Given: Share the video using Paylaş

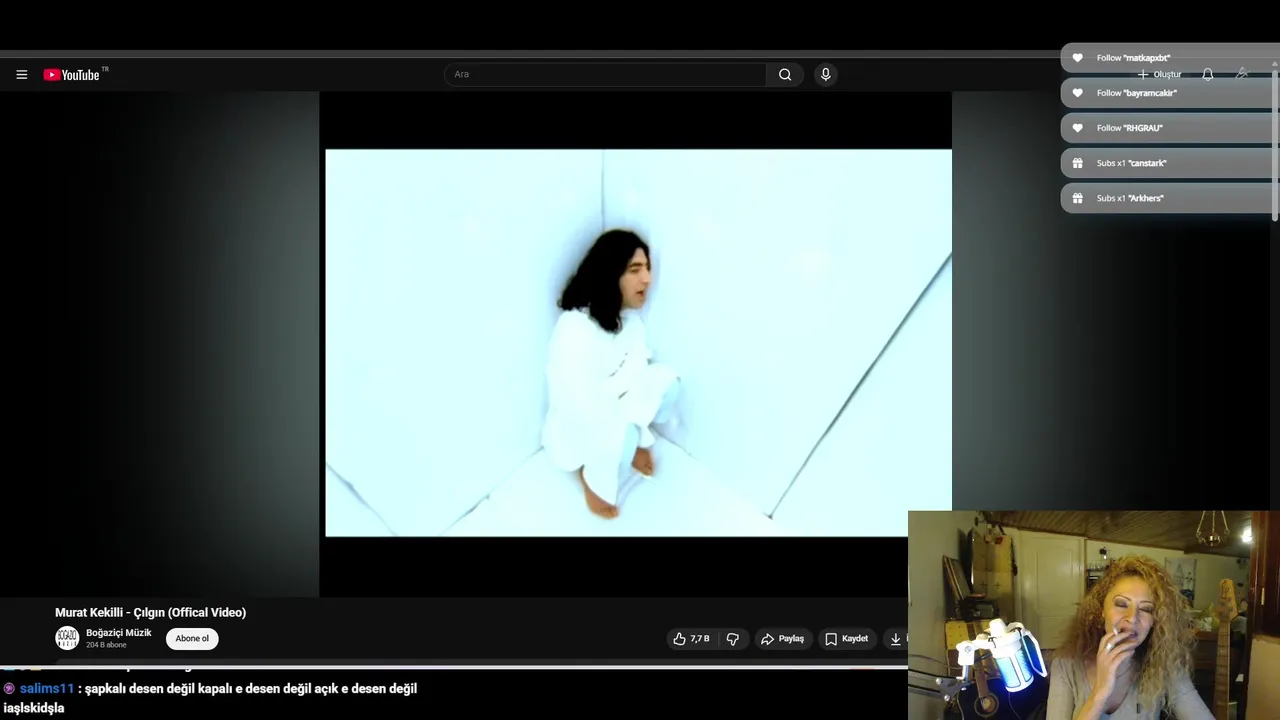Looking at the screenshot, I should pos(782,638).
